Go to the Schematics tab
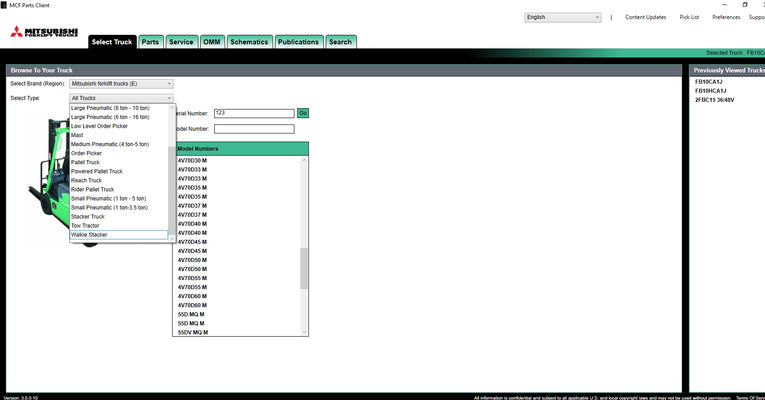The height and width of the screenshot is (400, 765). tap(248, 42)
